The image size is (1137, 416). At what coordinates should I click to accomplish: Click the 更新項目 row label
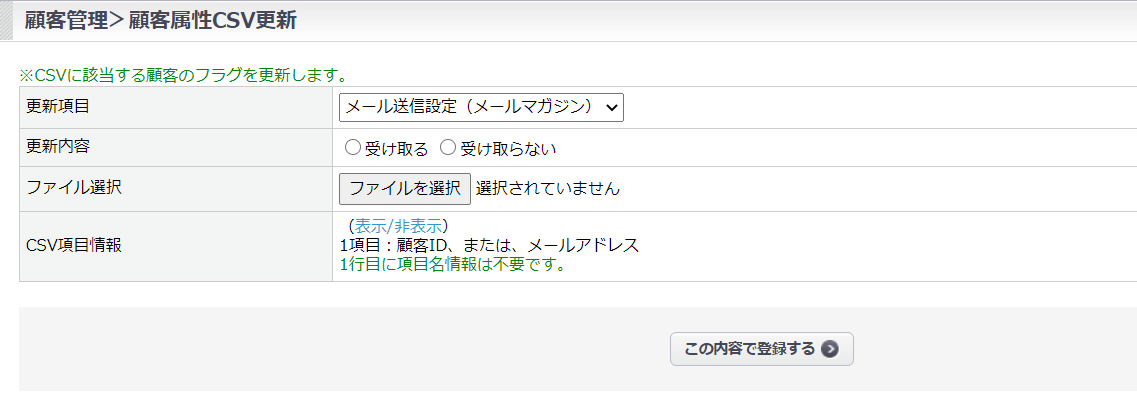click(58, 105)
